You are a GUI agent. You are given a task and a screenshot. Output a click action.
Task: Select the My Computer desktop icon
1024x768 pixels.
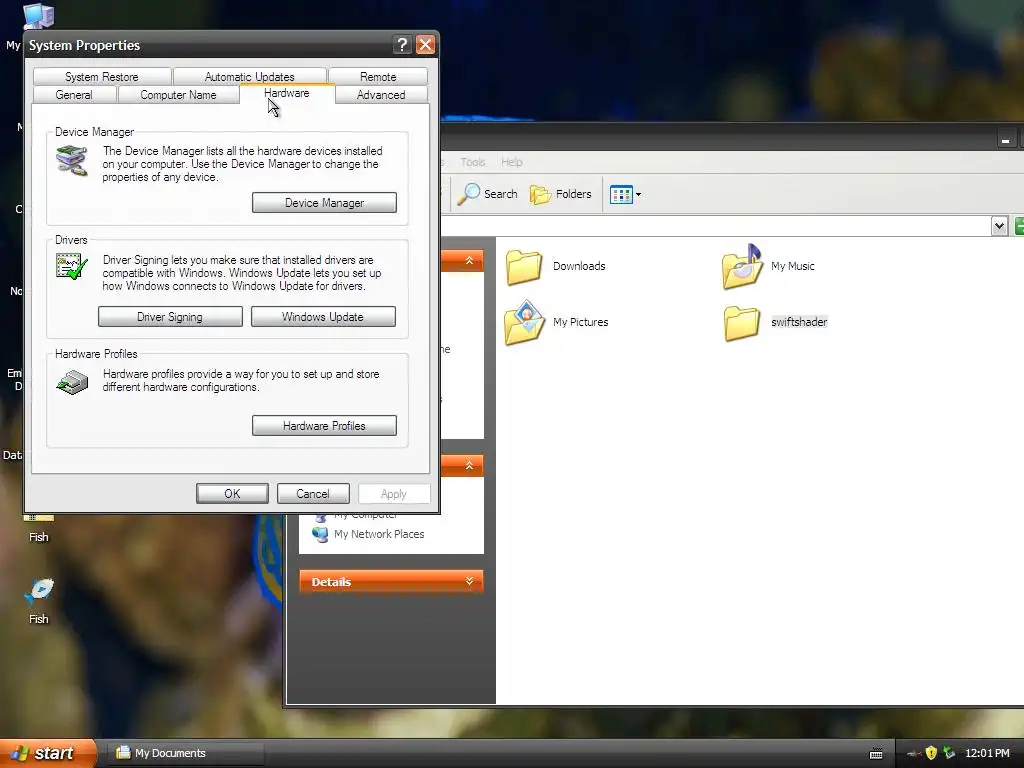38,16
